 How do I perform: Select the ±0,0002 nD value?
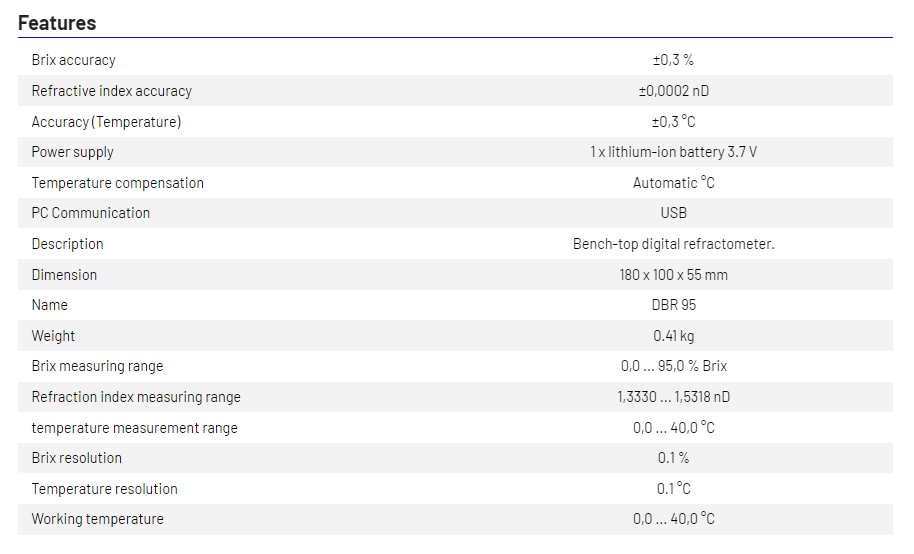[x=673, y=91]
